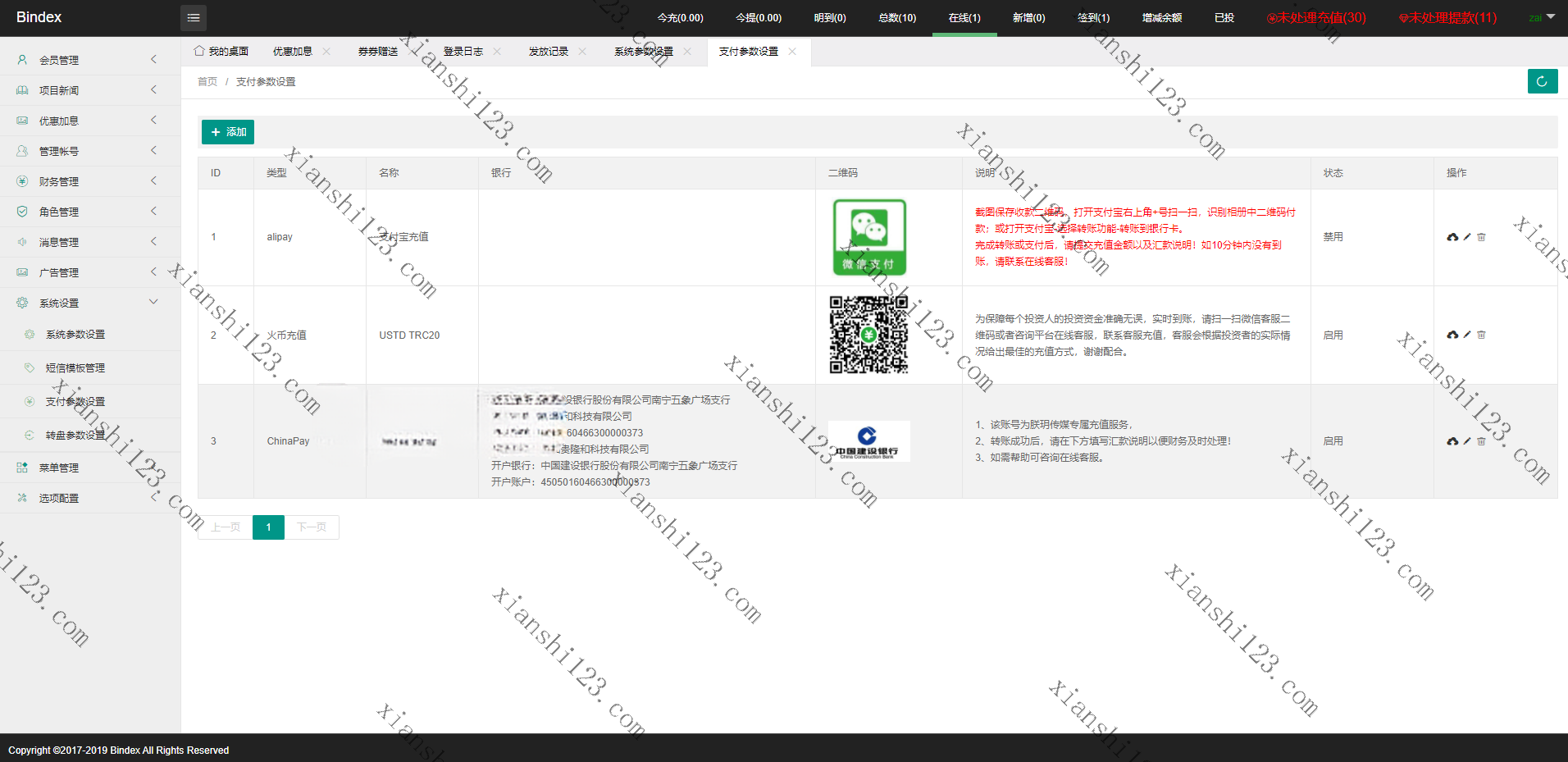This screenshot has height=762, width=1568.
Task: Click the 在线(1) header stat
Action: tap(964, 17)
